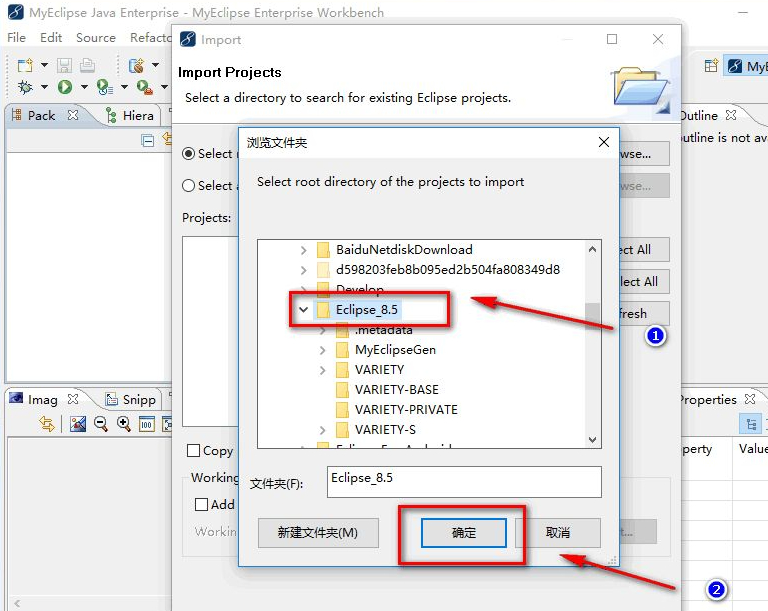
Task: Click the New wizard toolbar icon
Action: pos(25,66)
